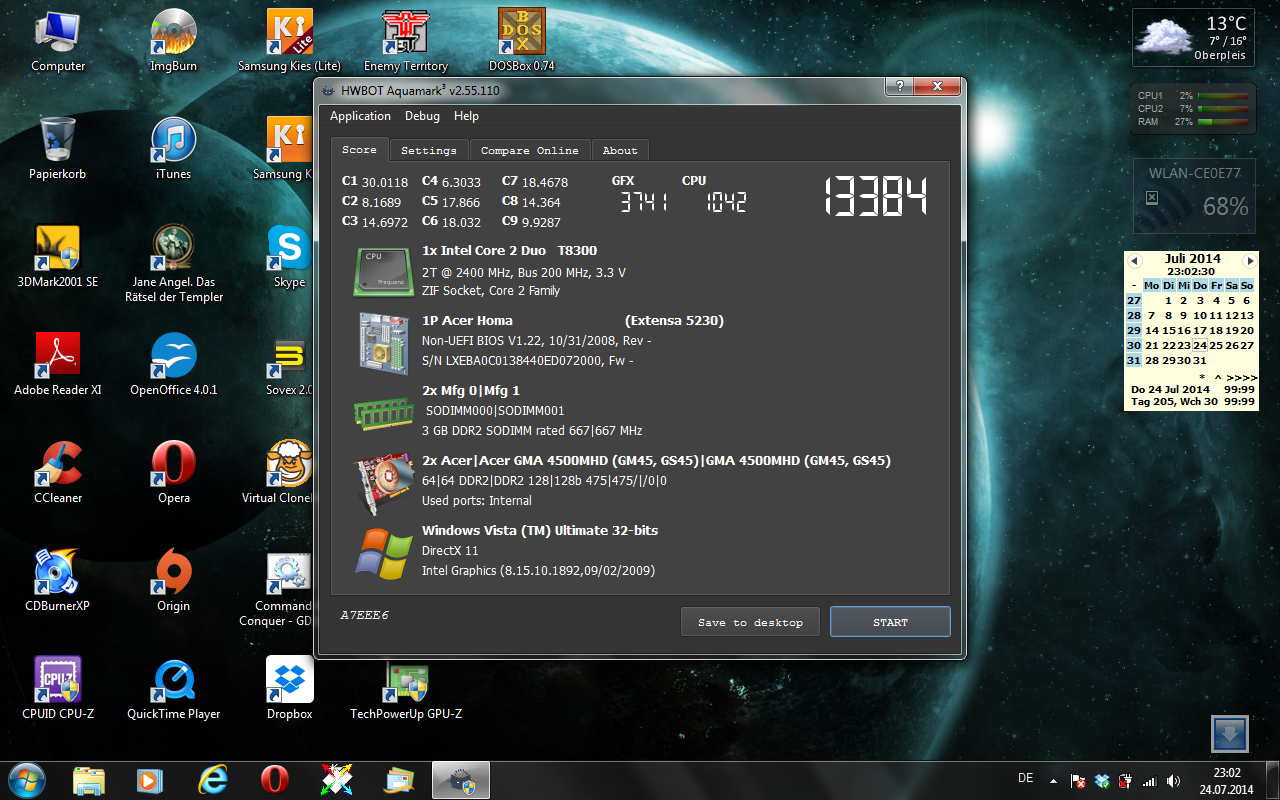Launch DOSBox 0.74 shortcut

pos(521,41)
